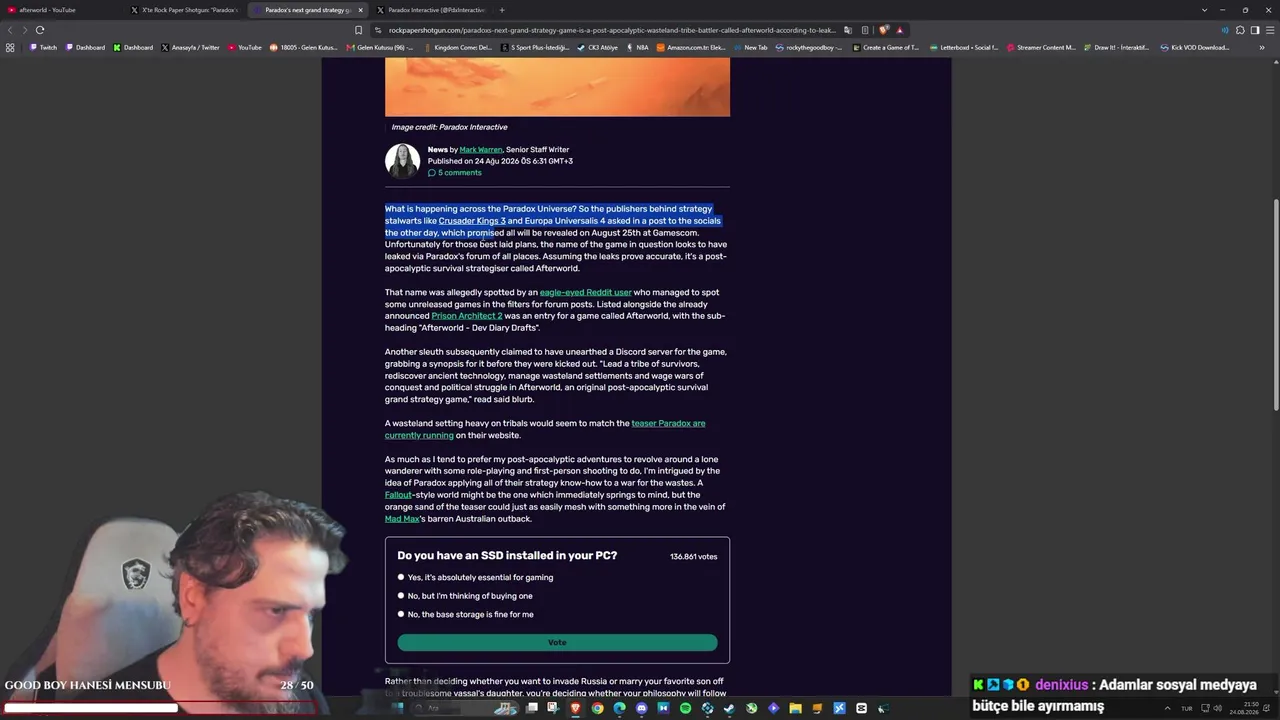Click the '136.861 votes' poll count
The image size is (1280, 720).
(x=694, y=557)
